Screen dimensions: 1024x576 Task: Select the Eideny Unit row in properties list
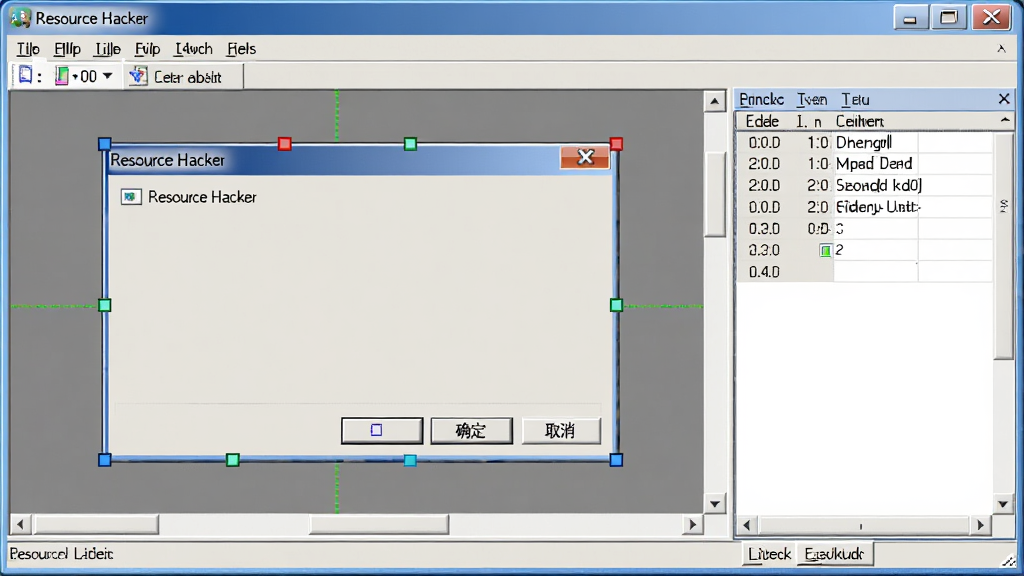click(865, 207)
